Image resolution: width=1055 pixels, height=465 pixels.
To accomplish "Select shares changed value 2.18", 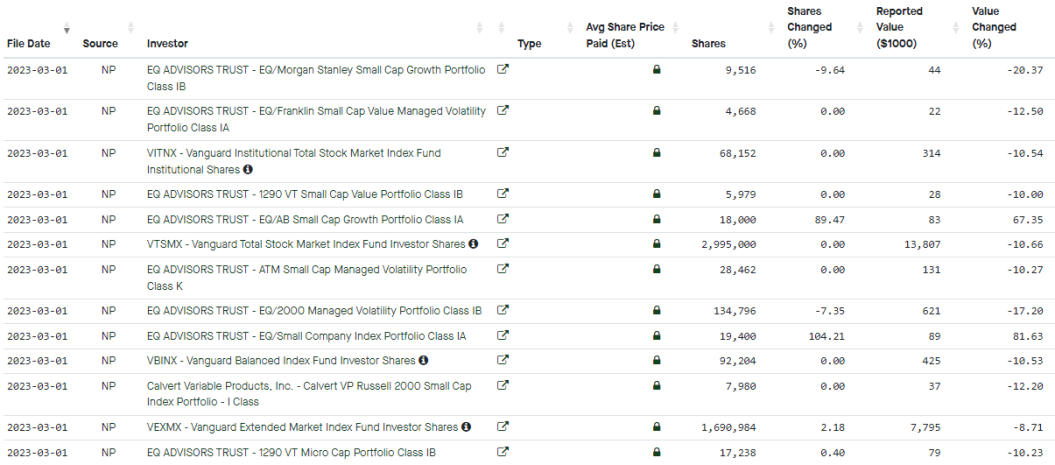I will (x=835, y=427).
